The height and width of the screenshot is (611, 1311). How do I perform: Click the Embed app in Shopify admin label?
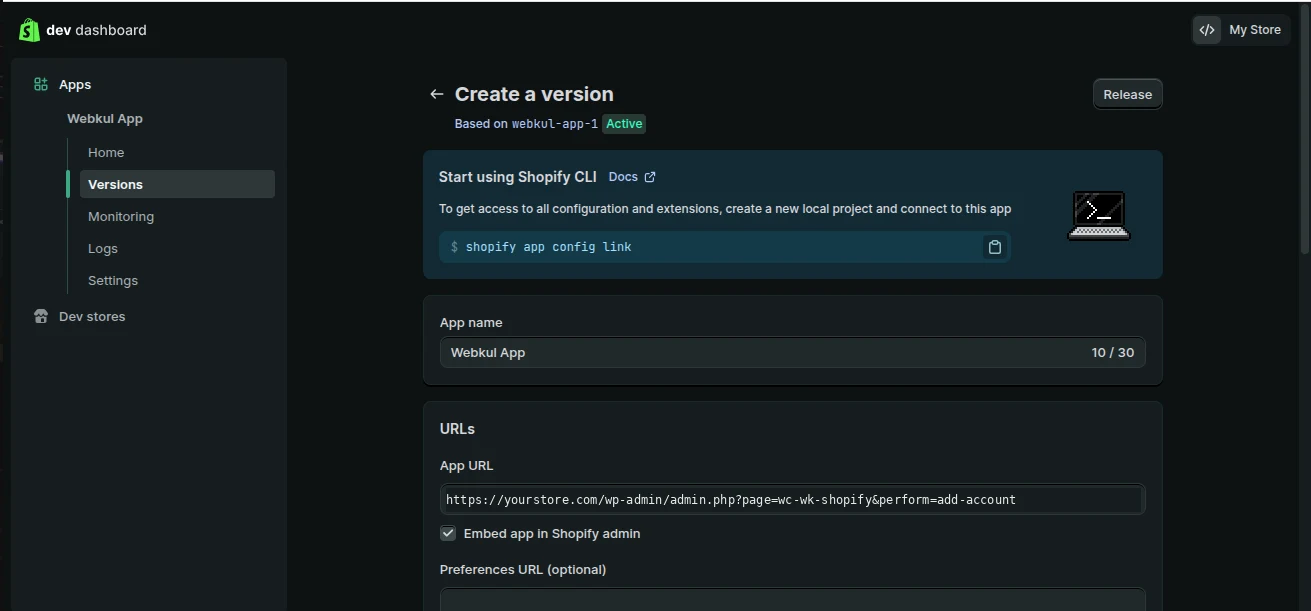pyautogui.click(x=552, y=534)
